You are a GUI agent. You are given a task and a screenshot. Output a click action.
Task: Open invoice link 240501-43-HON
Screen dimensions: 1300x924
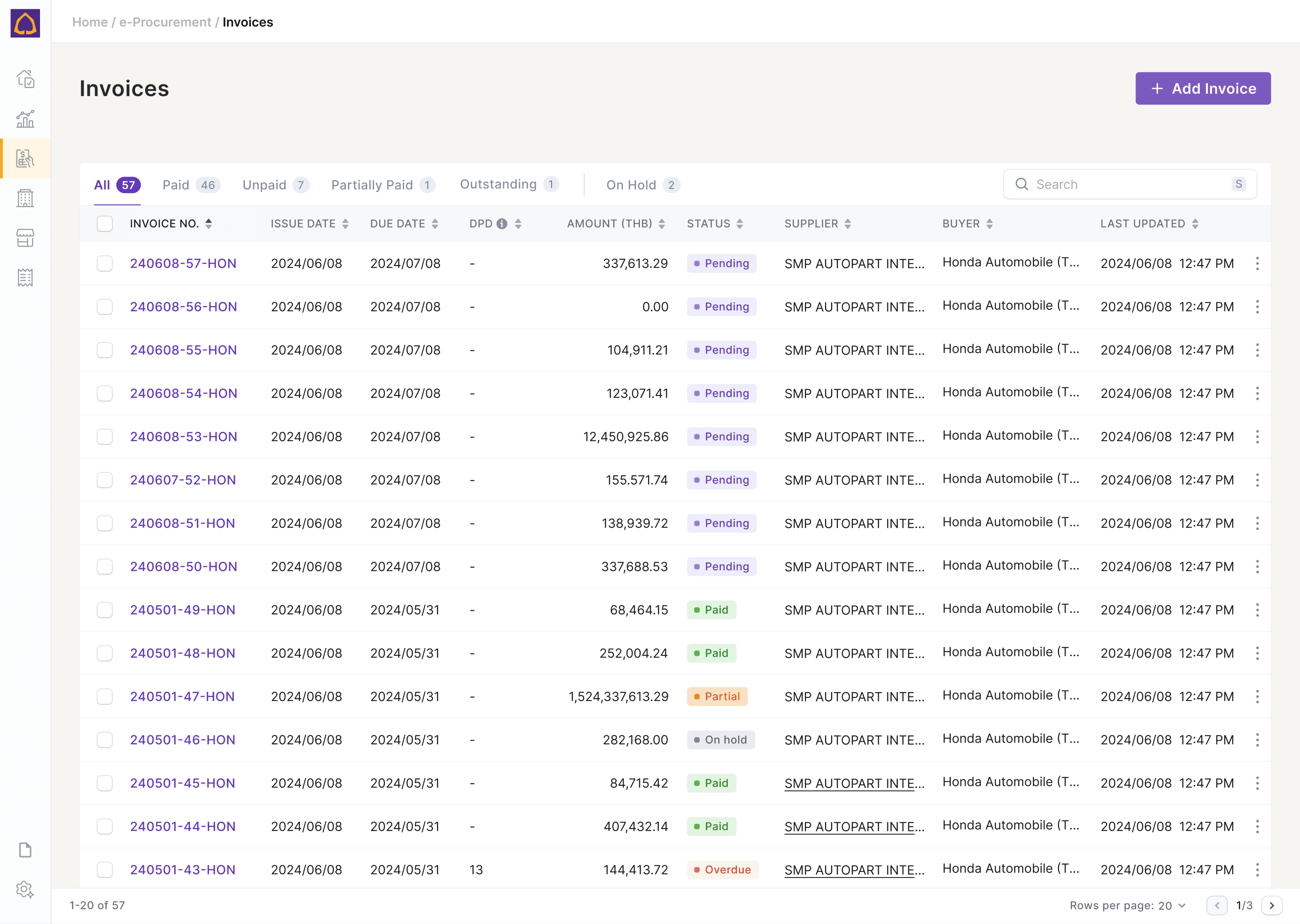(x=182, y=869)
